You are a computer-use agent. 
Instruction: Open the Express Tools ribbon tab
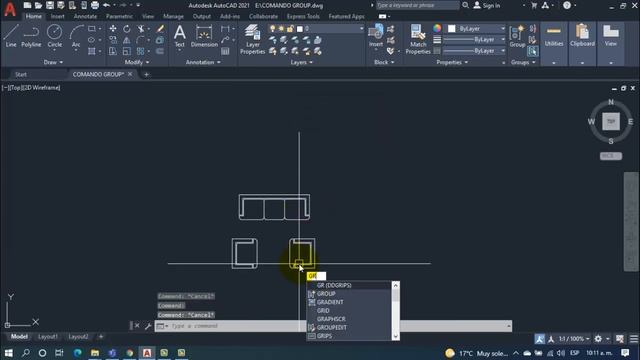(303, 16)
